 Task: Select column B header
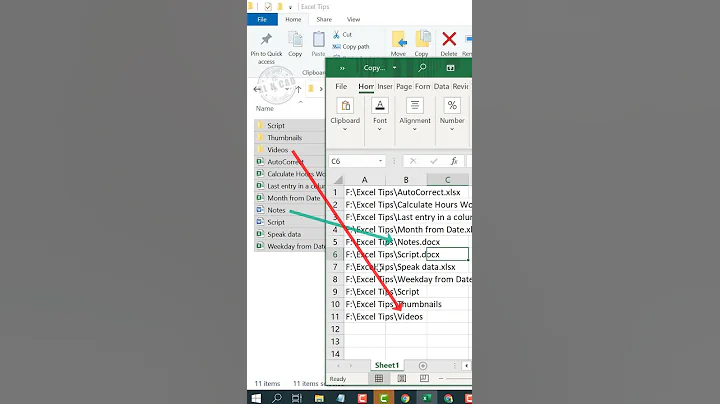406,180
